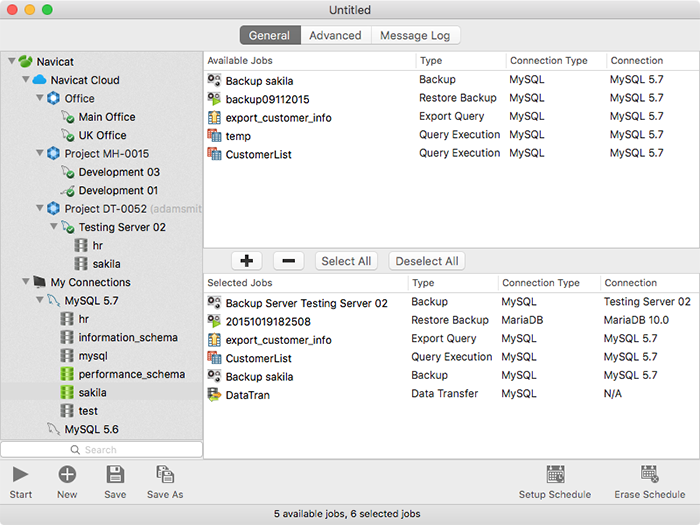Collapse the Navicat root node
Image resolution: width=700 pixels, height=525 pixels.
[x=12, y=61]
